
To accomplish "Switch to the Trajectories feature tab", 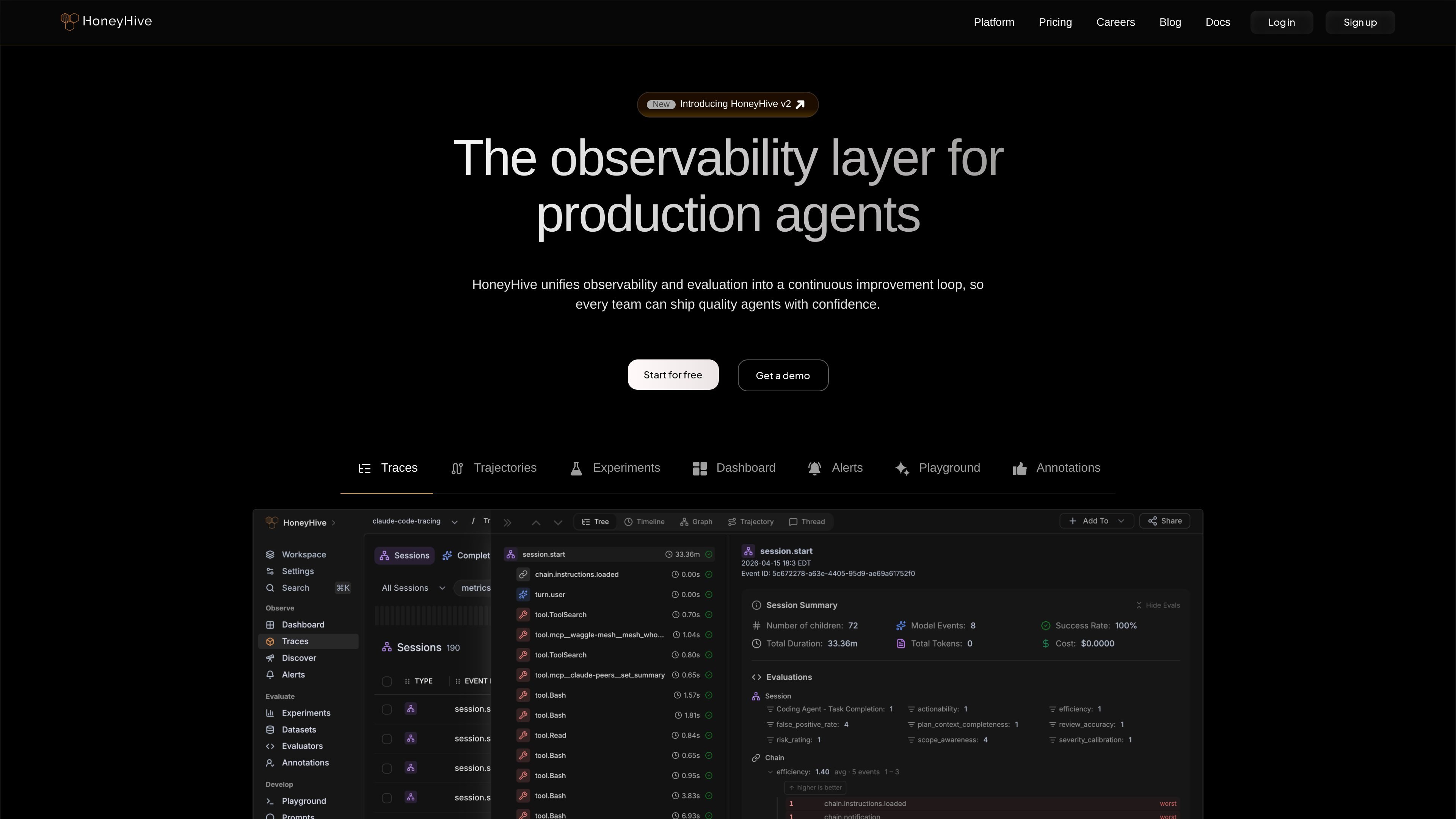I will [493, 468].
